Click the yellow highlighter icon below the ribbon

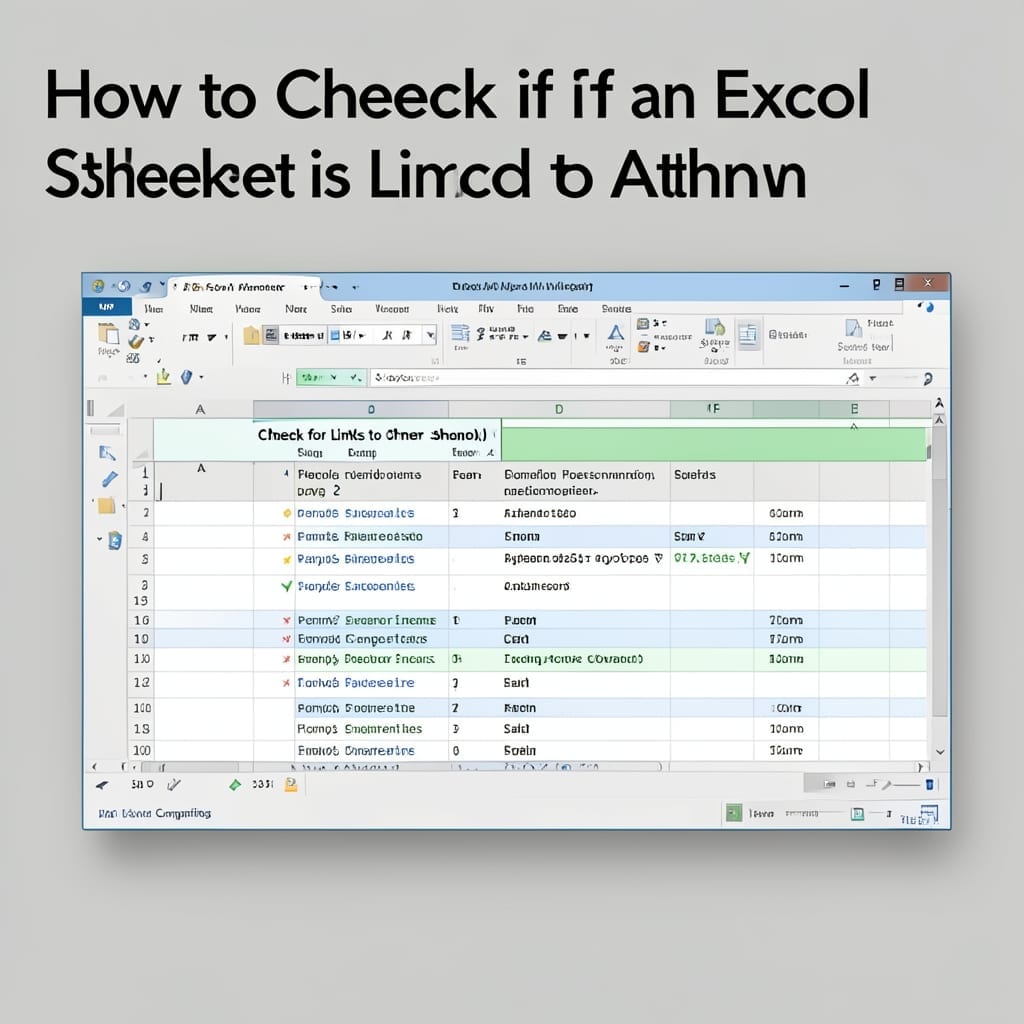[x=163, y=377]
